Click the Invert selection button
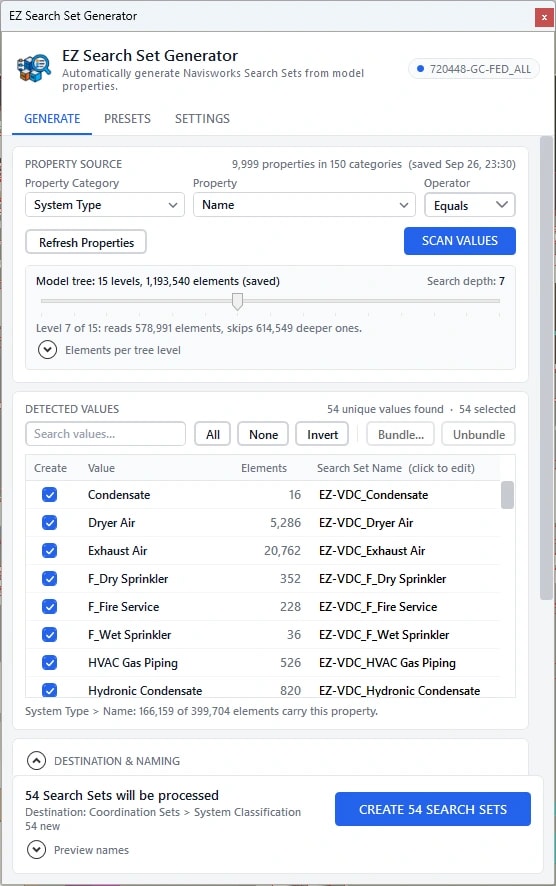 [322, 435]
